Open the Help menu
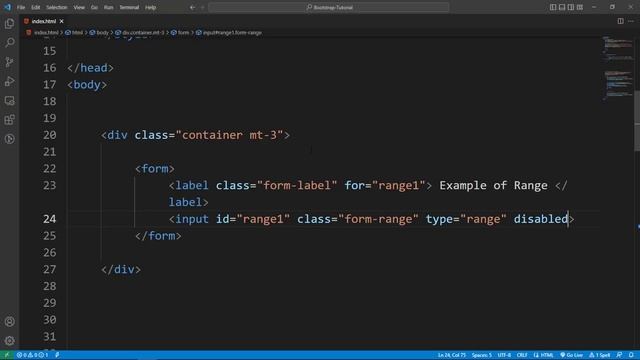The width and height of the screenshot is (640, 360). click(151, 7)
